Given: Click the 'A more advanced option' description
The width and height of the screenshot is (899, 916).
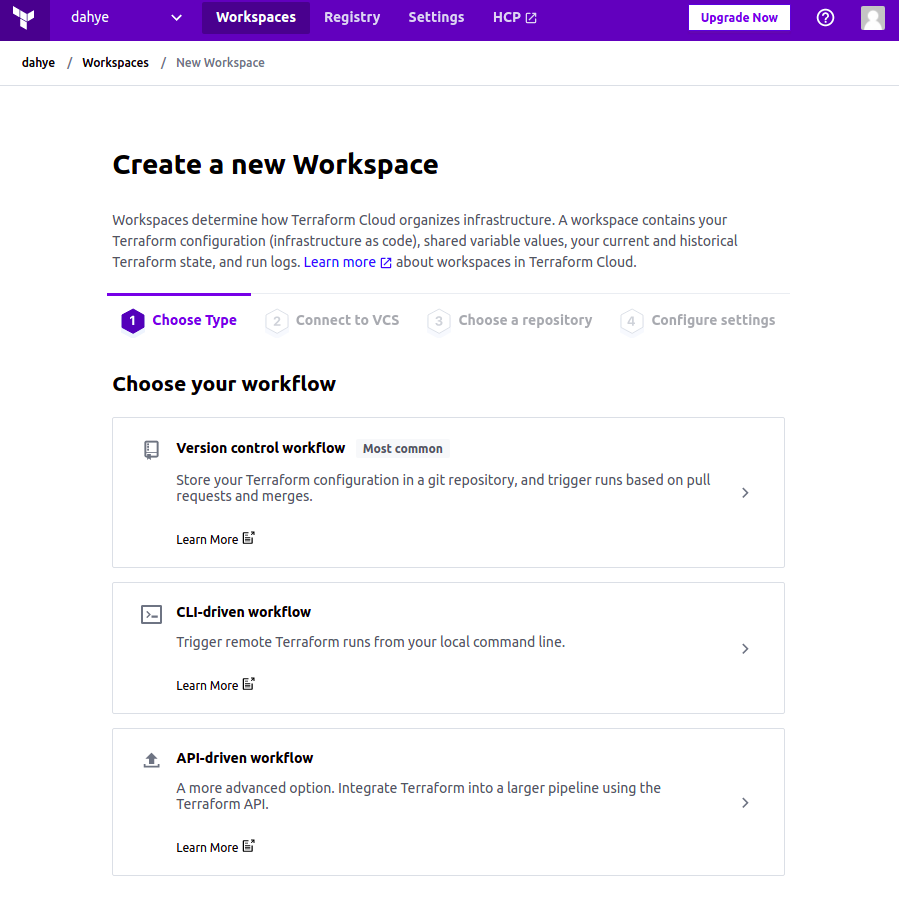Looking at the screenshot, I should (418, 796).
